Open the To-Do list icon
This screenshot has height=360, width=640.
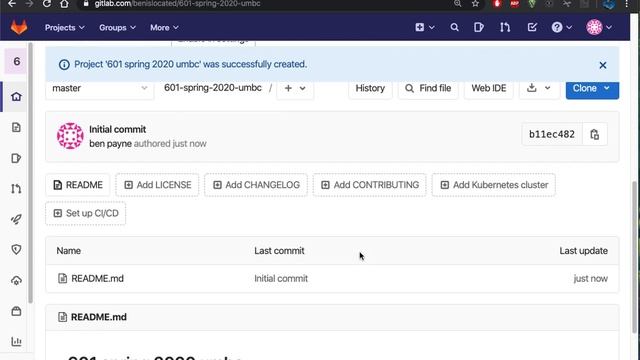point(532,27)
